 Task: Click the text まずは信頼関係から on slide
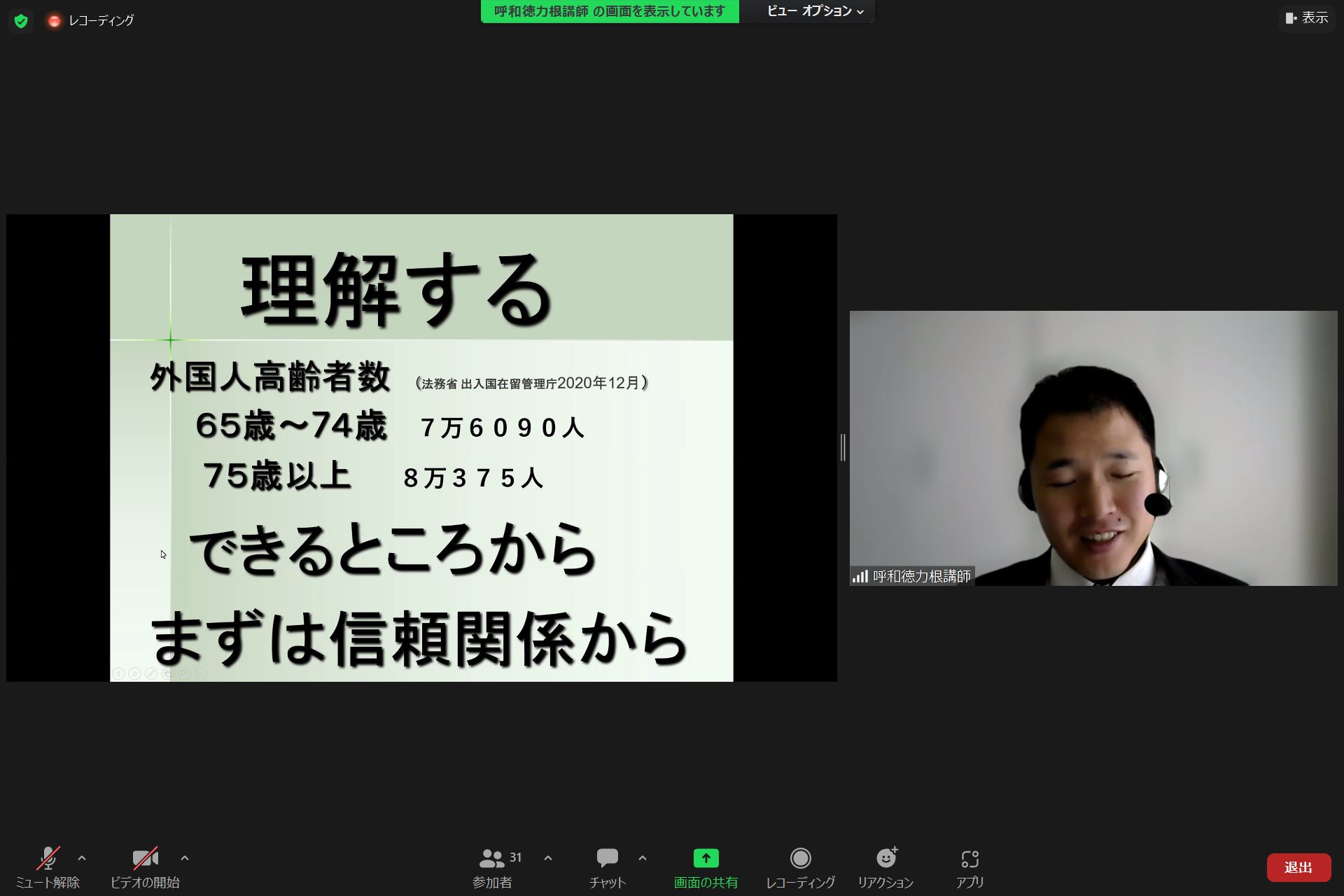point(419,638)
